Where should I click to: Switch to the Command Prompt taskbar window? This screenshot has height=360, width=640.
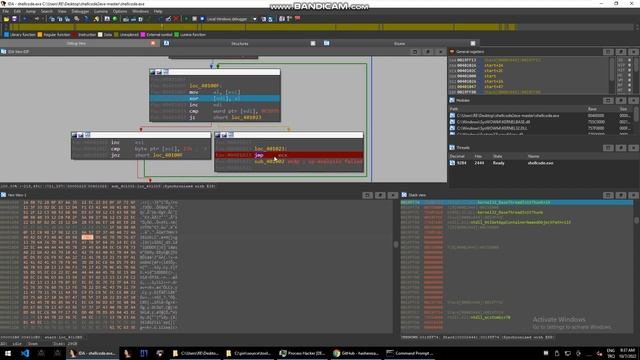410,353
